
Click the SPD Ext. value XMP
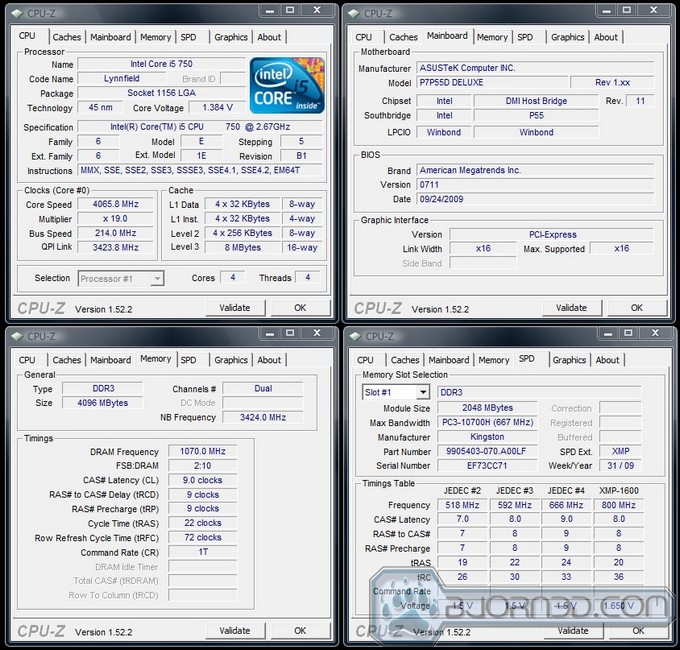620,451
